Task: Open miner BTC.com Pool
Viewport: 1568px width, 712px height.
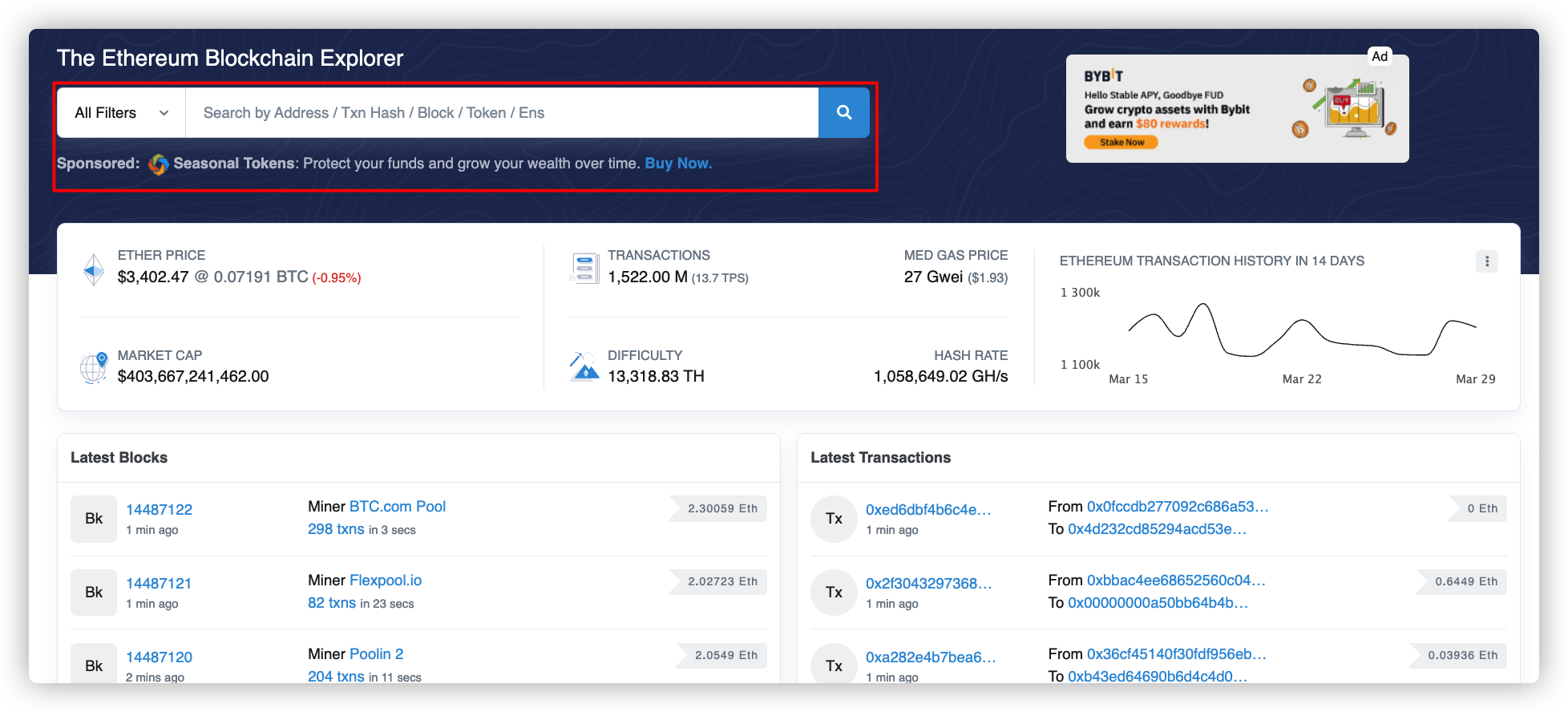Action: [x=398, y=506]
